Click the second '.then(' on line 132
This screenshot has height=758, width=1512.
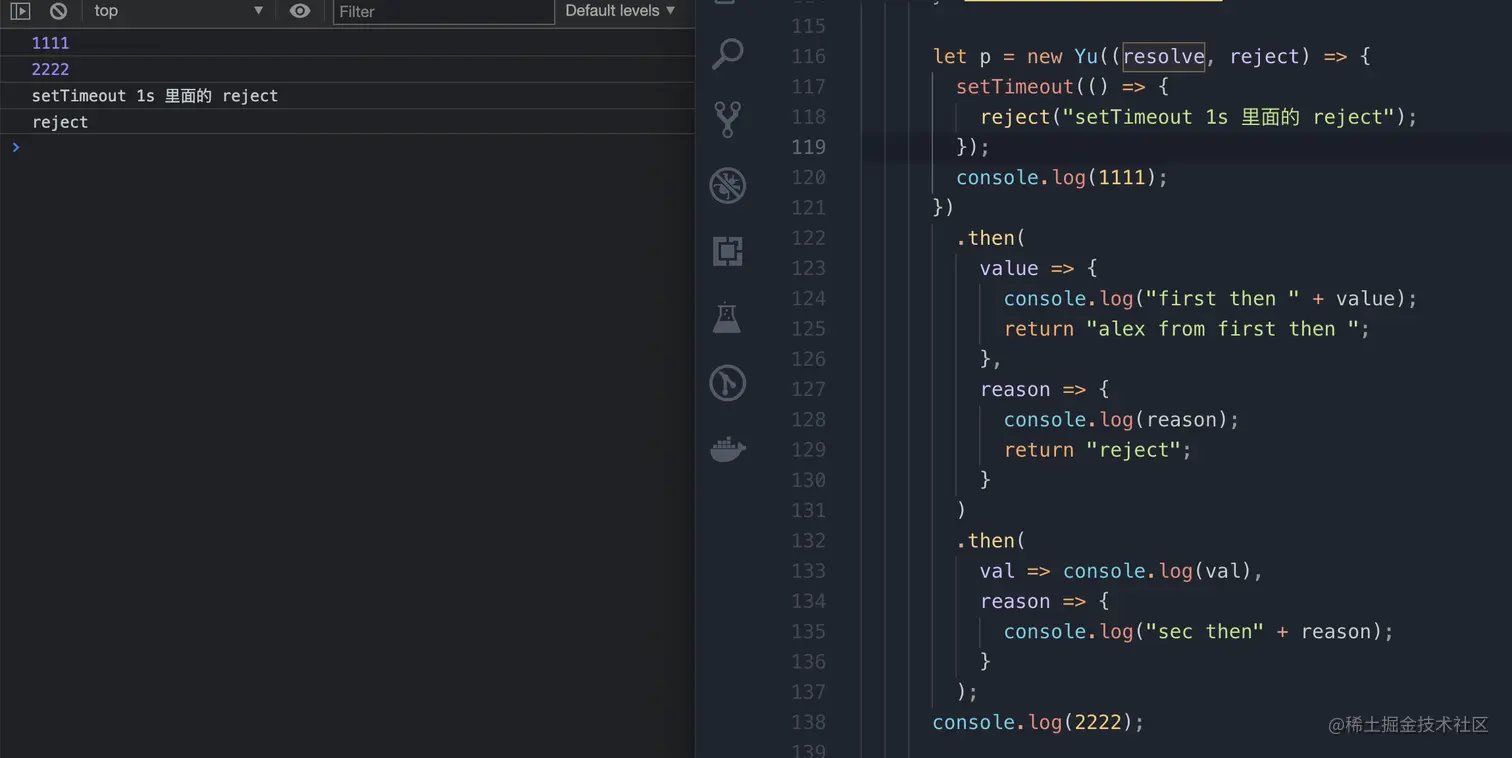[x=991, y=540]
